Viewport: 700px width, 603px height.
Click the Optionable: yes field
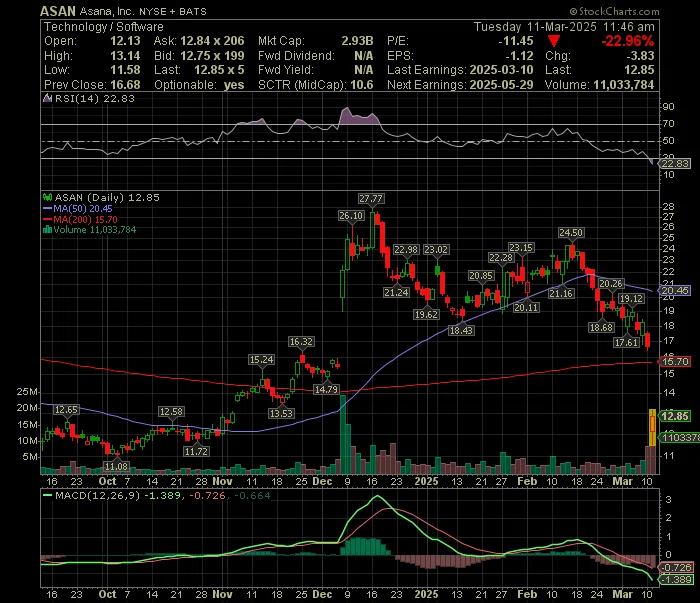click(x=199, y=85)
